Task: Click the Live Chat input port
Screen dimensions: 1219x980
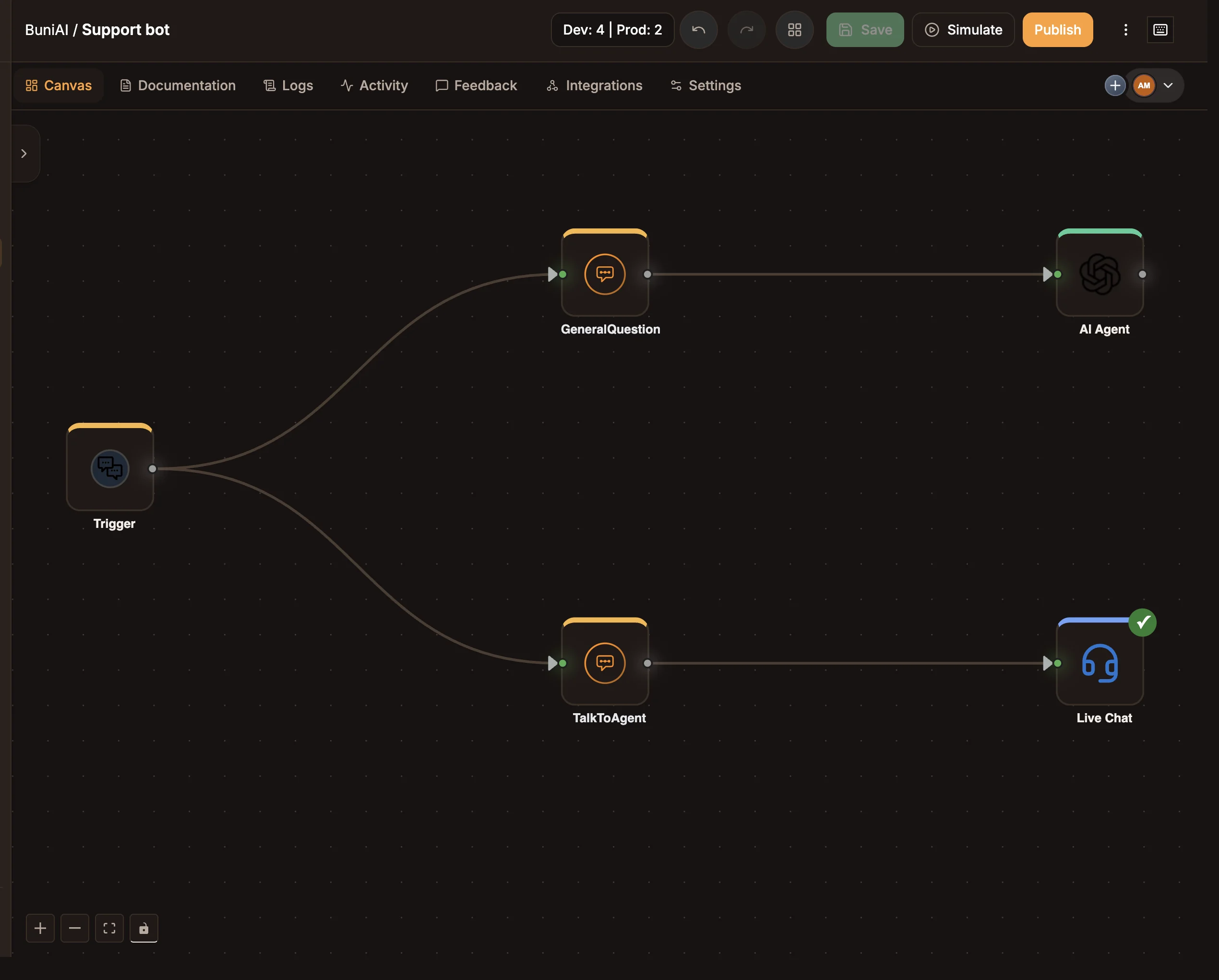Action: tap(1057, 663)
